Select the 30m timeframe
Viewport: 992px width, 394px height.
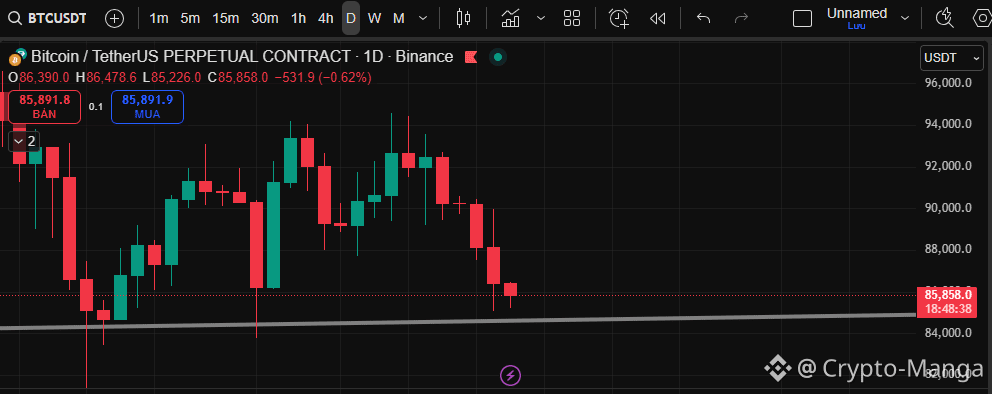(x=264, y=18)
